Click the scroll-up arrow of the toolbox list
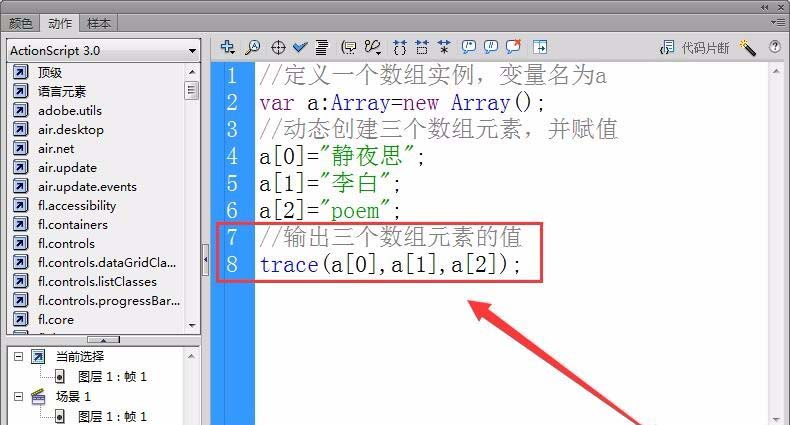This screenshot has width=790, height=425. (192, 72)
